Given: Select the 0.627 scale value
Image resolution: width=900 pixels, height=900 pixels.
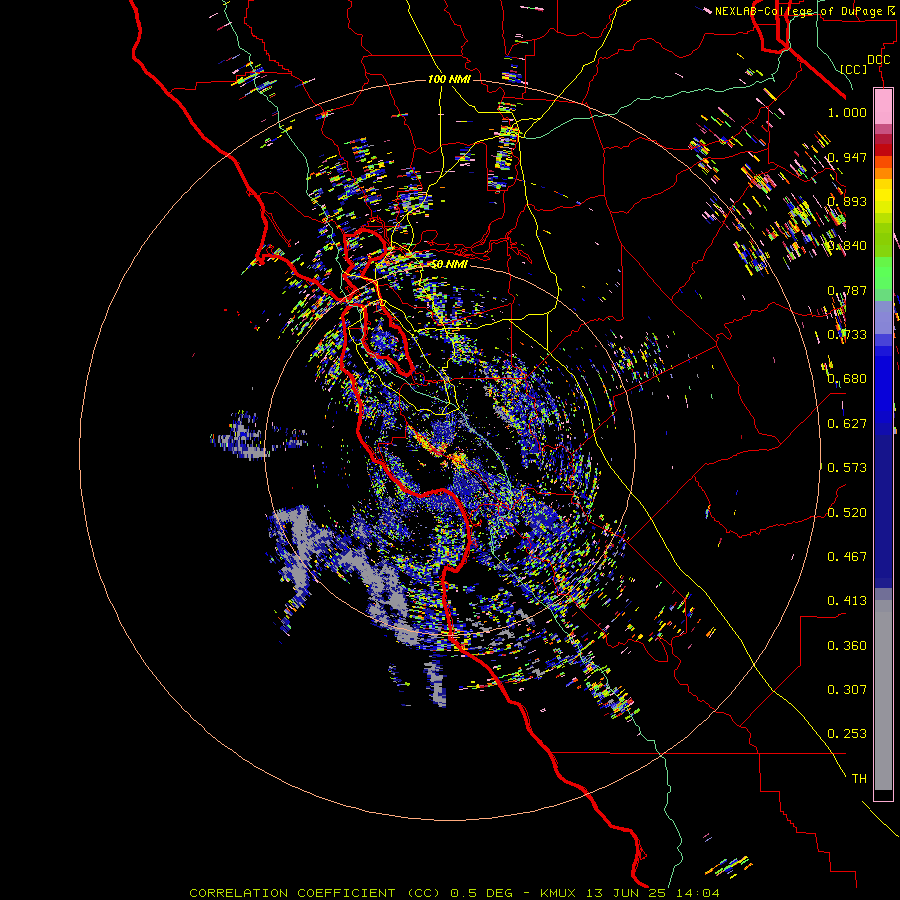Looking at the screenshot, I should coord(847,424).
